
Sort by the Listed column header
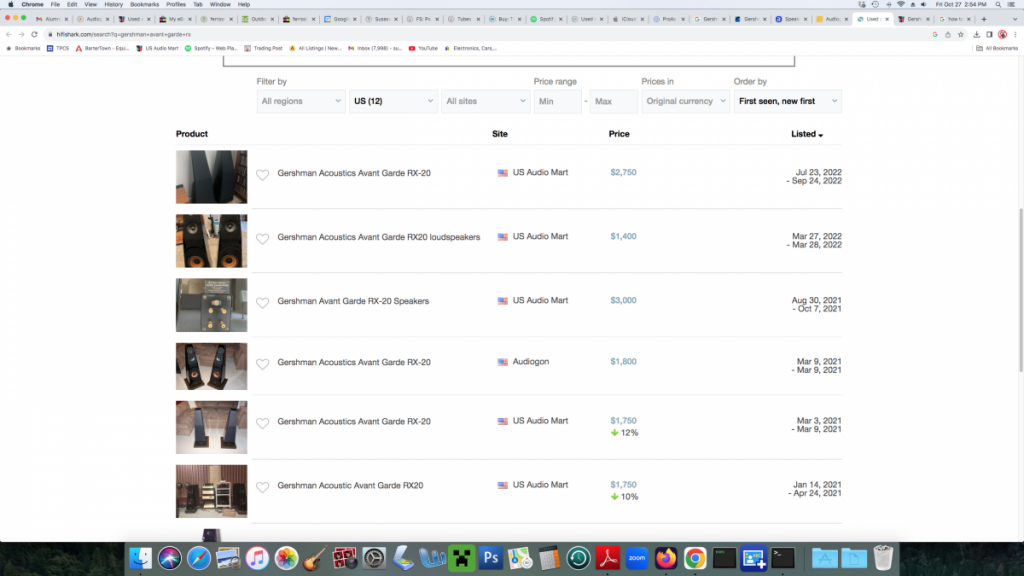pyautogui.click(x=807, y=134)
